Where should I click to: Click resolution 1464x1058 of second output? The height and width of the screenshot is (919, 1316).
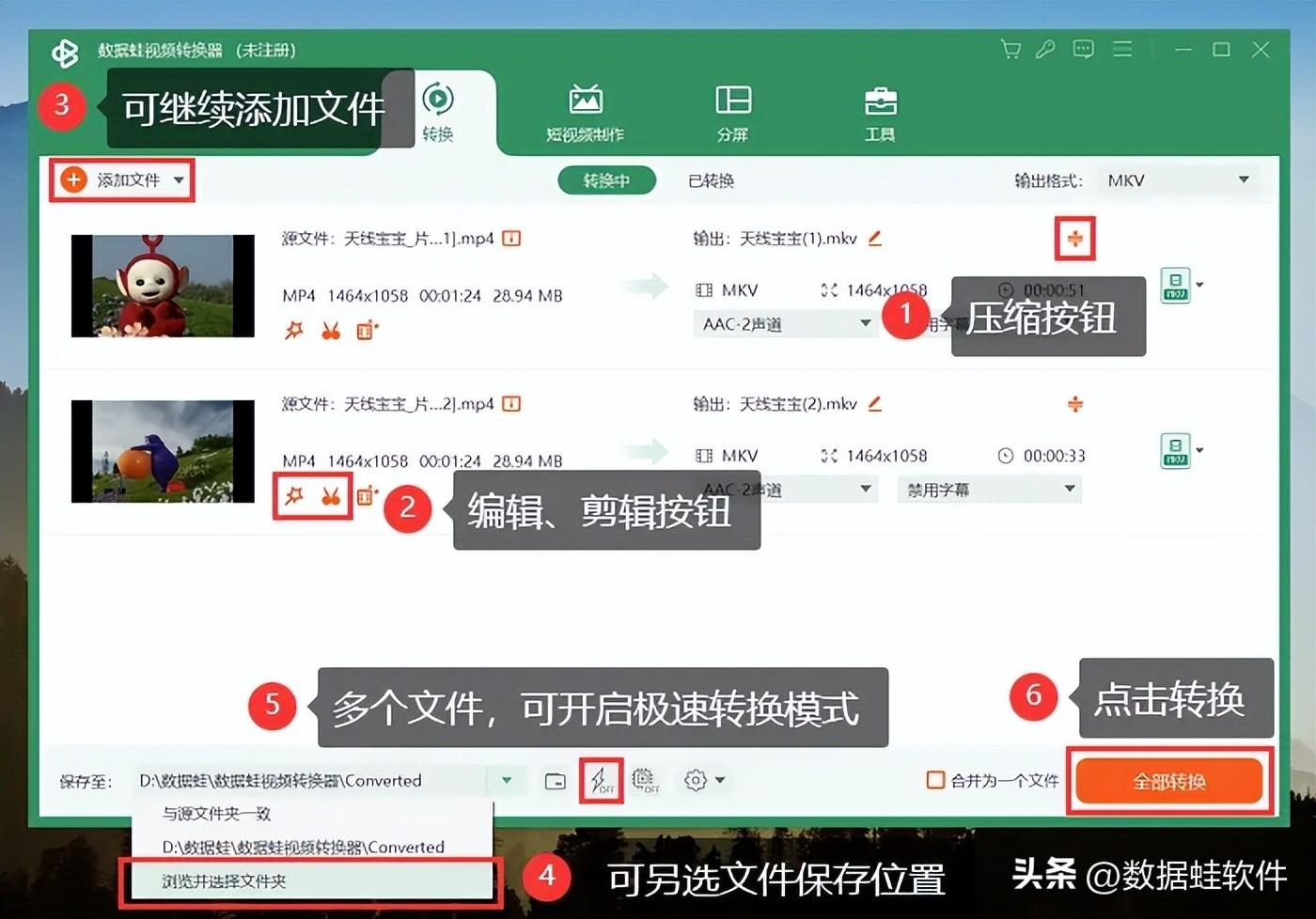[886, 456]
